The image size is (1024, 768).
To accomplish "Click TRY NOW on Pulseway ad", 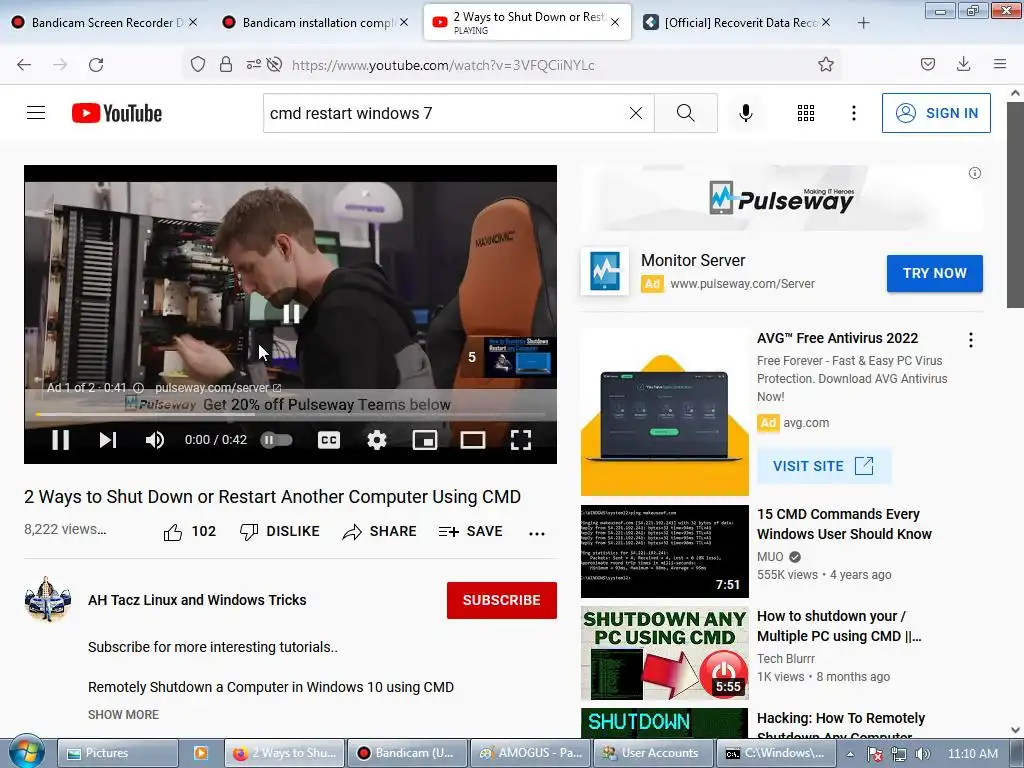I will pos(935,273).
